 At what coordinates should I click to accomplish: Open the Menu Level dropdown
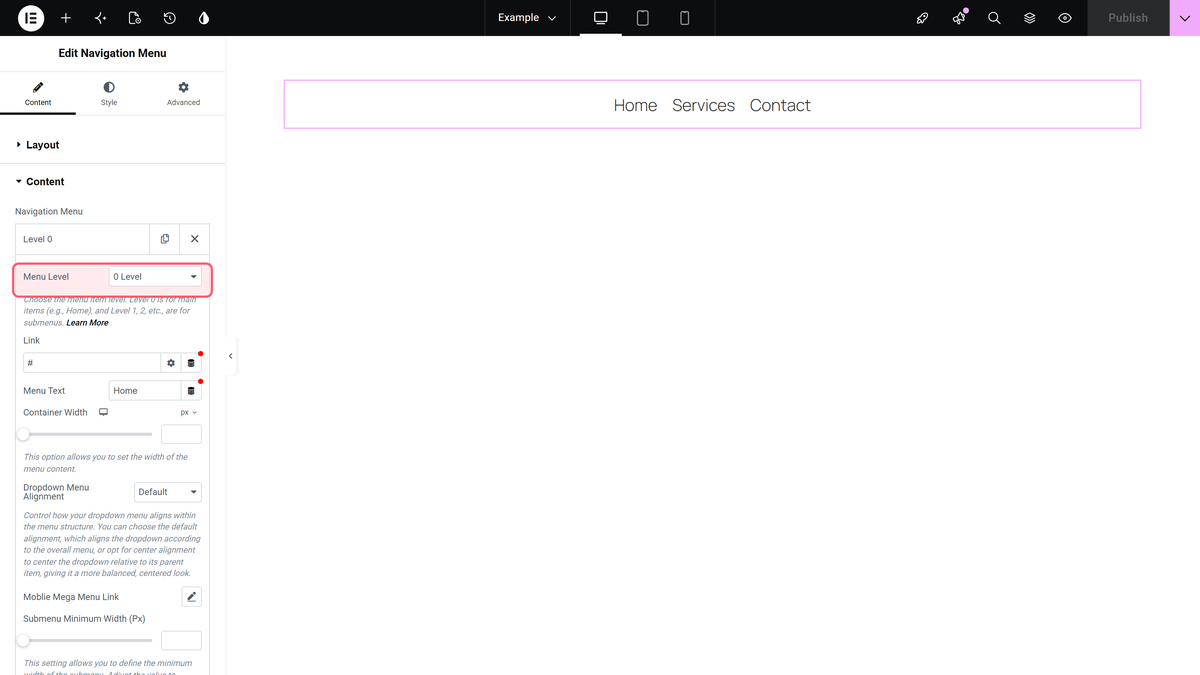click(x=155, y=277)
